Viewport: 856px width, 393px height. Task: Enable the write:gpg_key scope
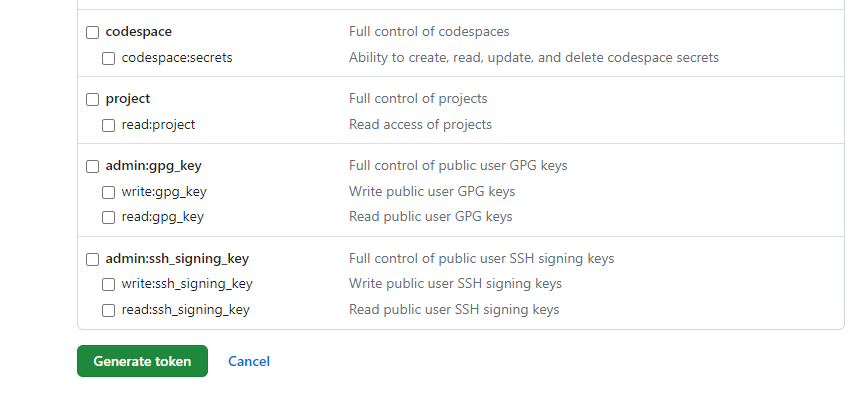coord(109,192)
